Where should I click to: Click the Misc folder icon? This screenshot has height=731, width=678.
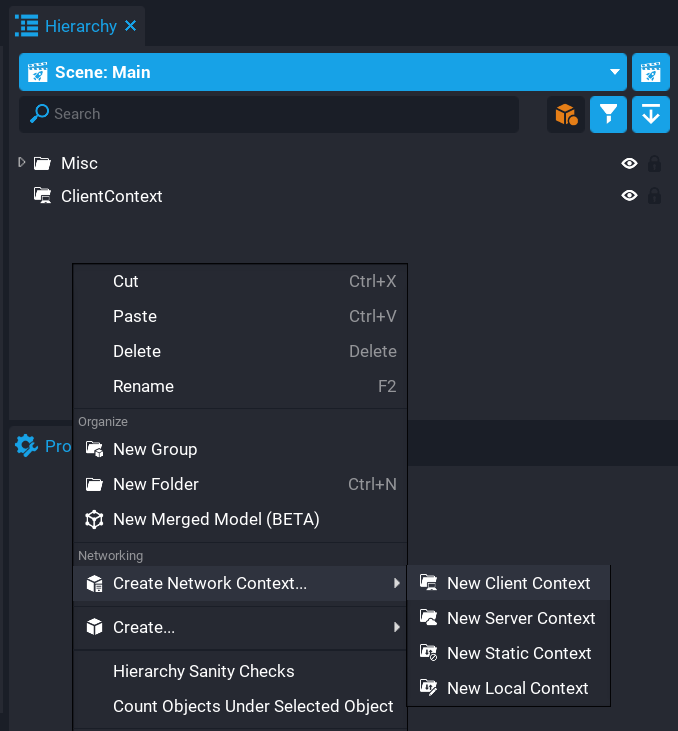tap(42, 163)
